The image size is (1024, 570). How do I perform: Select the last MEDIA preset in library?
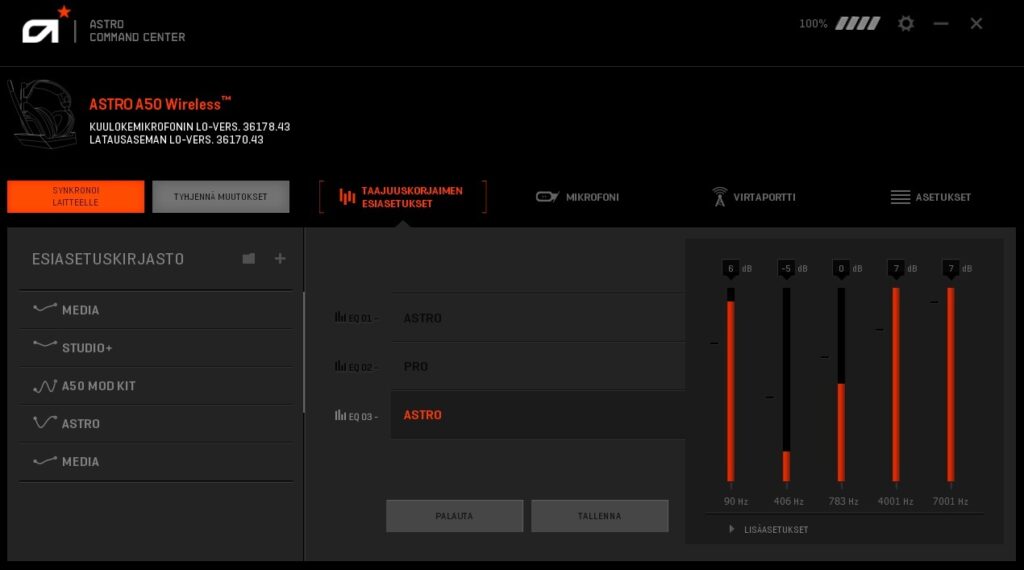pos(156,462)
